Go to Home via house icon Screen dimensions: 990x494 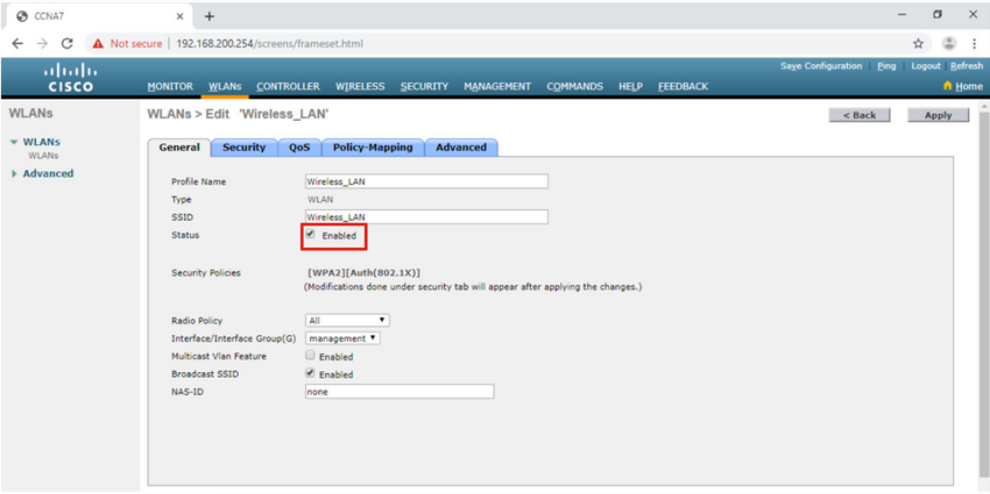(x=947, y=87)
